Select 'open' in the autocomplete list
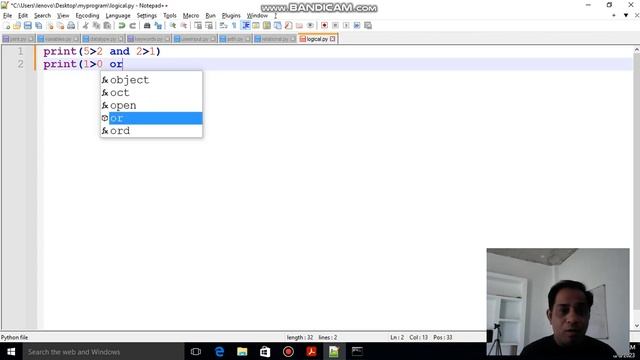Viewport: 640px width, 360px height. 151,105
